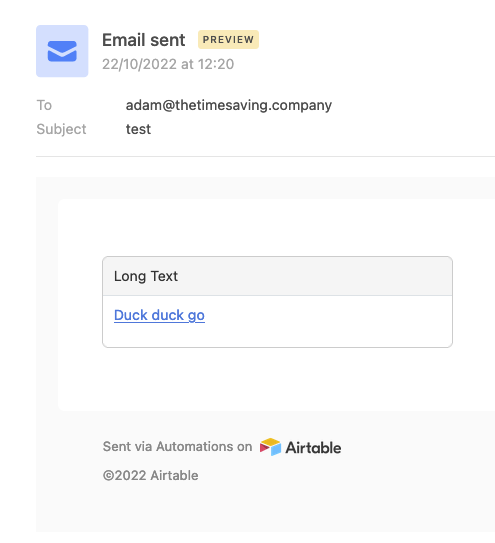This screenshot has width=495, height=543.
Task: Click the blue envelope email icon
Action: click(x=62, y=51)
